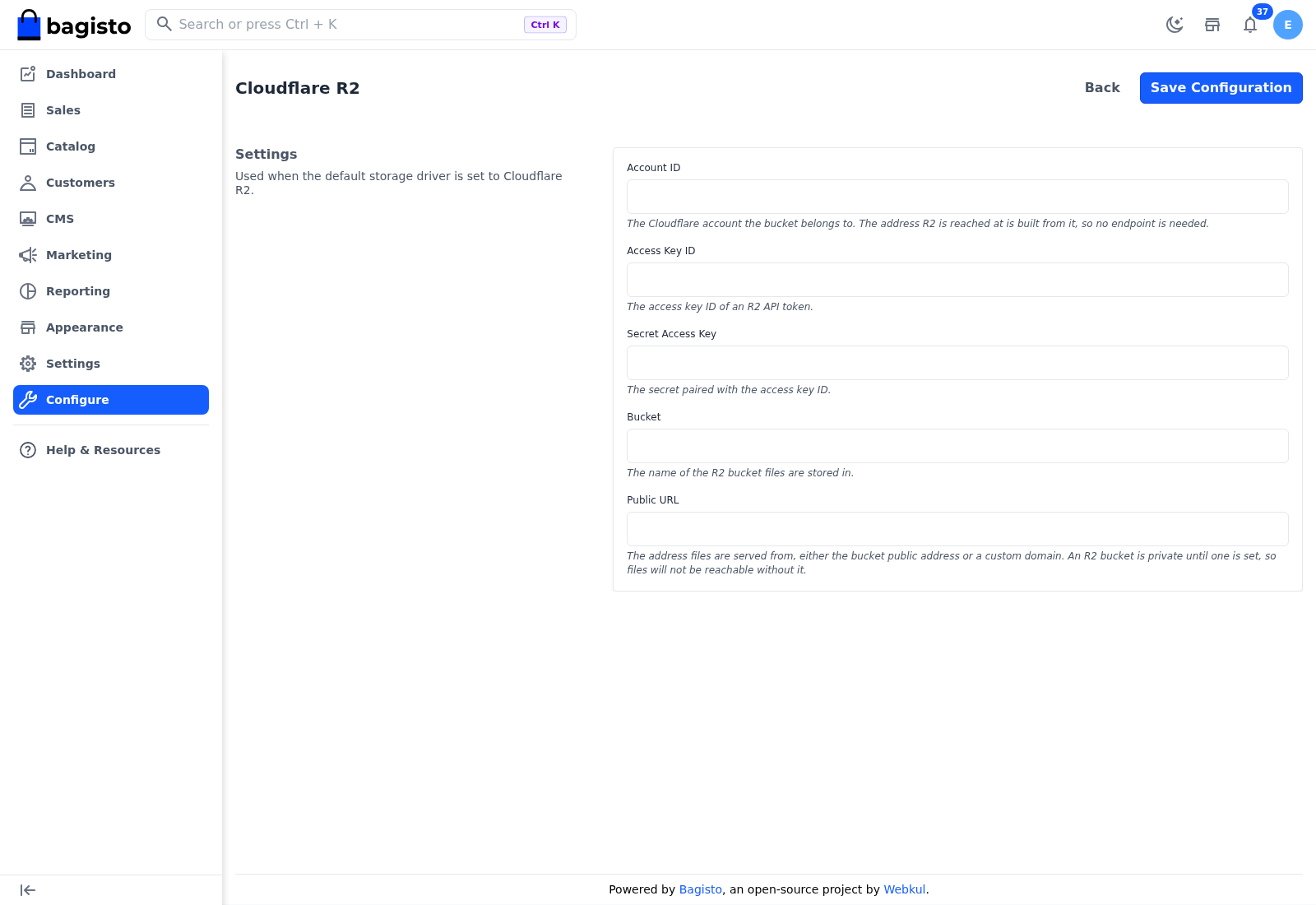Click the Reporting pie chart icon

tap(28, 291)
